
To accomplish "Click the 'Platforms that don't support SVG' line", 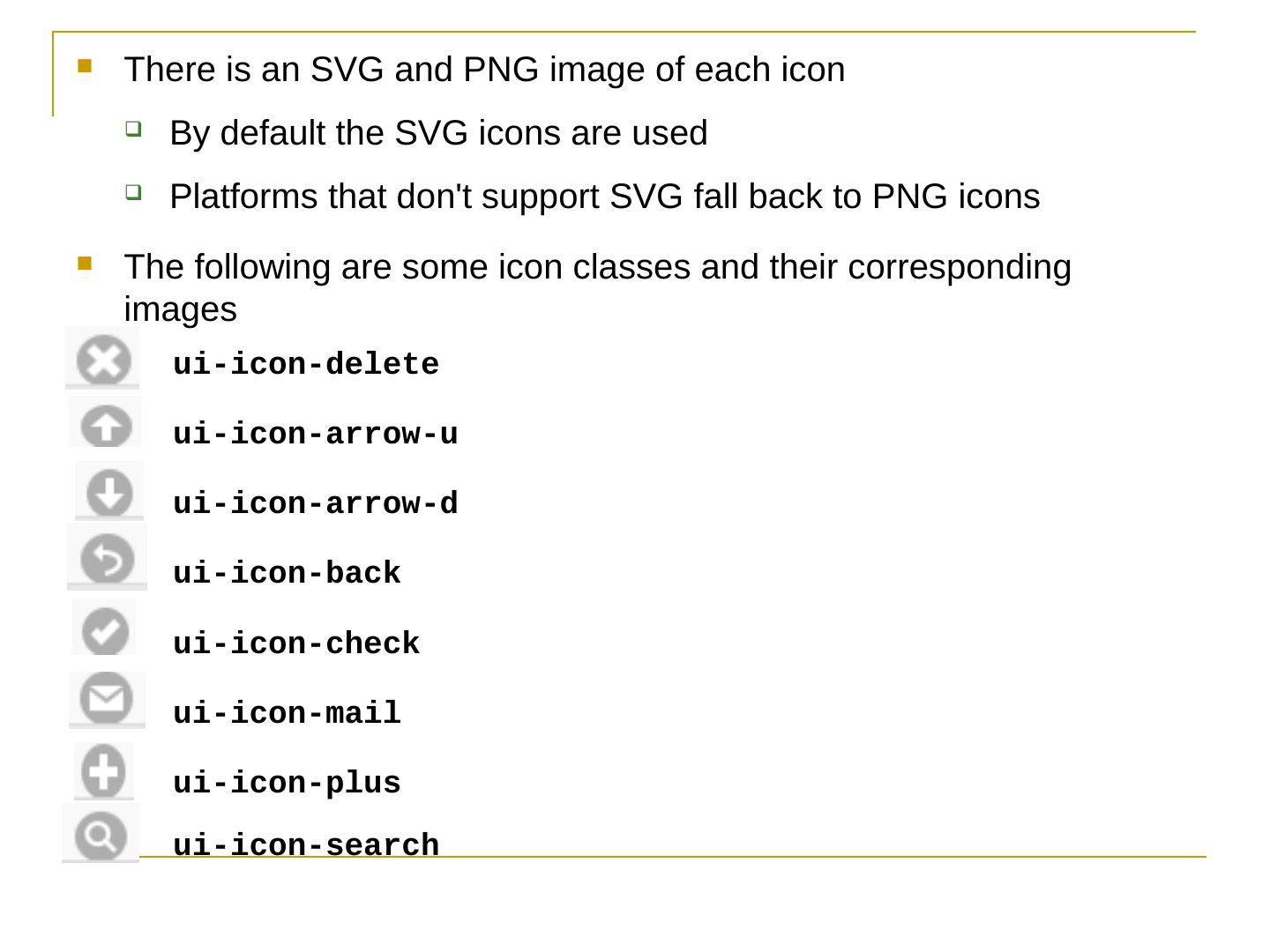I will tap(604, 197).
